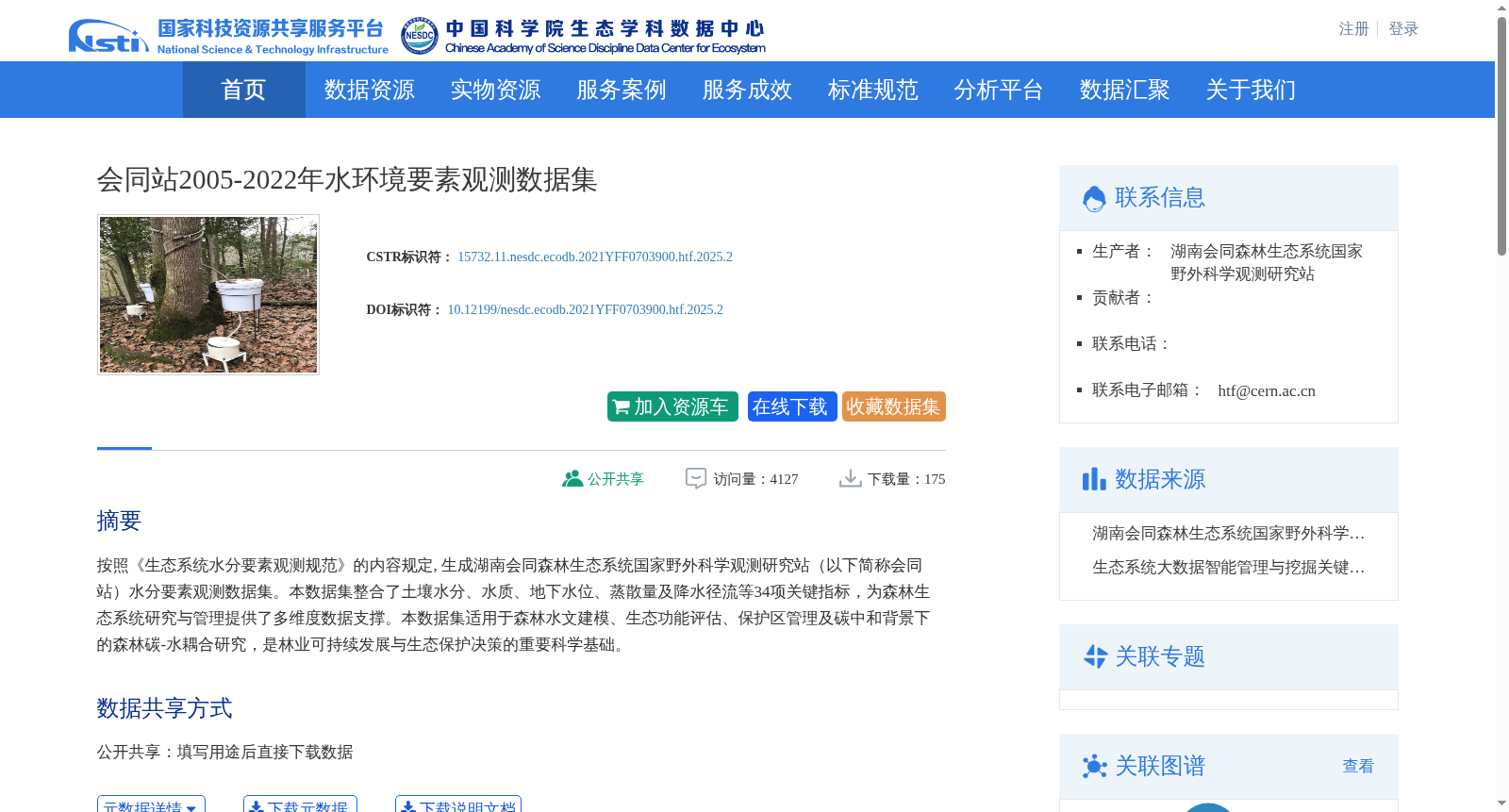This screenshot has width=1509, height=812.
Task: Click the download count tray icon
Action: tap(851, 479)
